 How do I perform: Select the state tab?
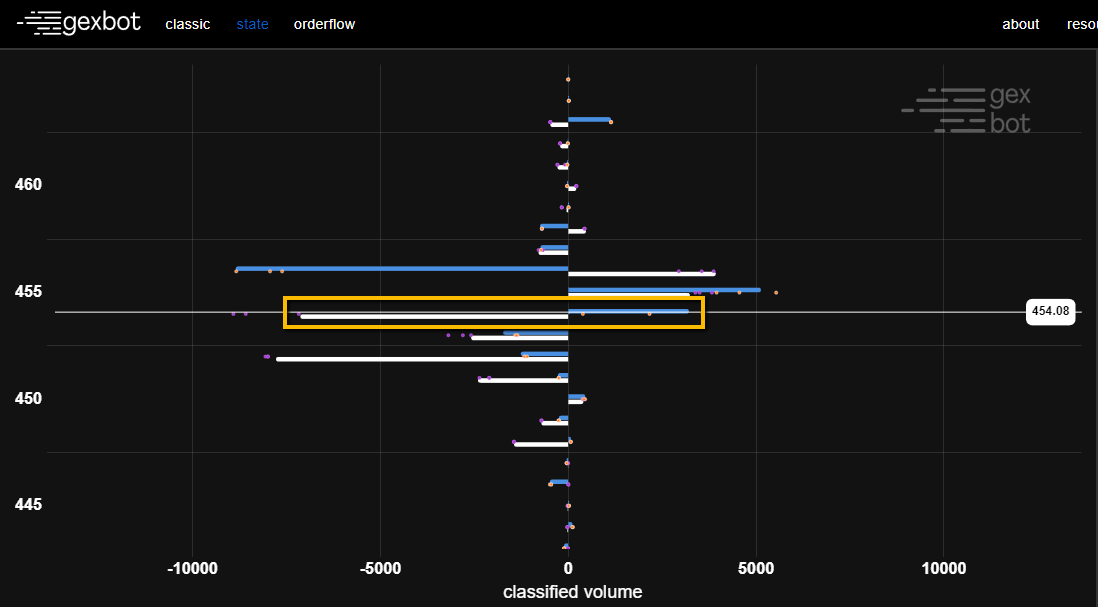click(x=252, y=25)
